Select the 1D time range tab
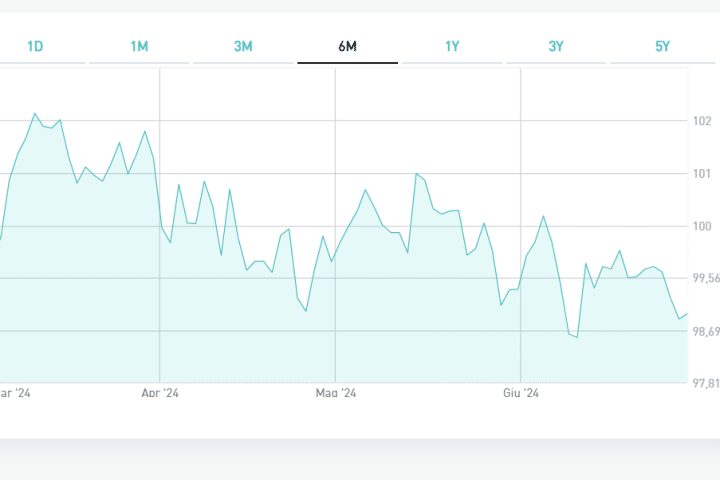The image size is (720, 480). tap(35, 46)
